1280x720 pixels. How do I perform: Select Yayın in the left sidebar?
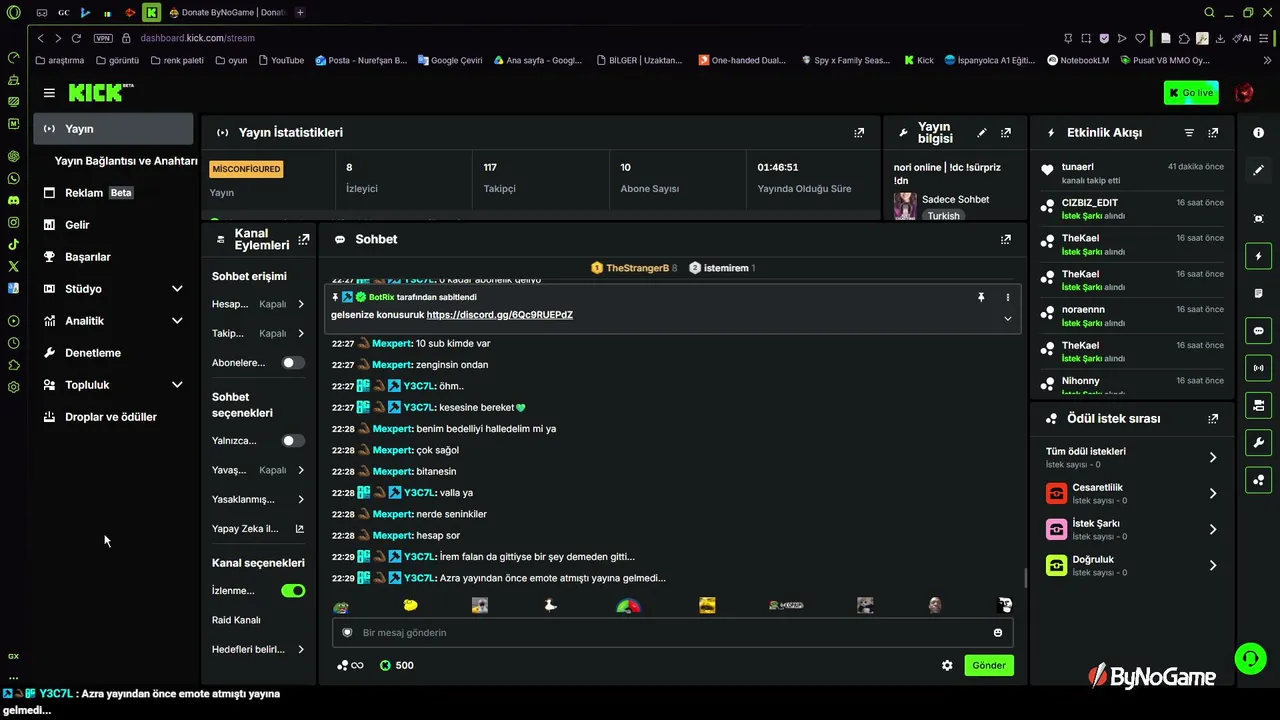pos(113,129)
